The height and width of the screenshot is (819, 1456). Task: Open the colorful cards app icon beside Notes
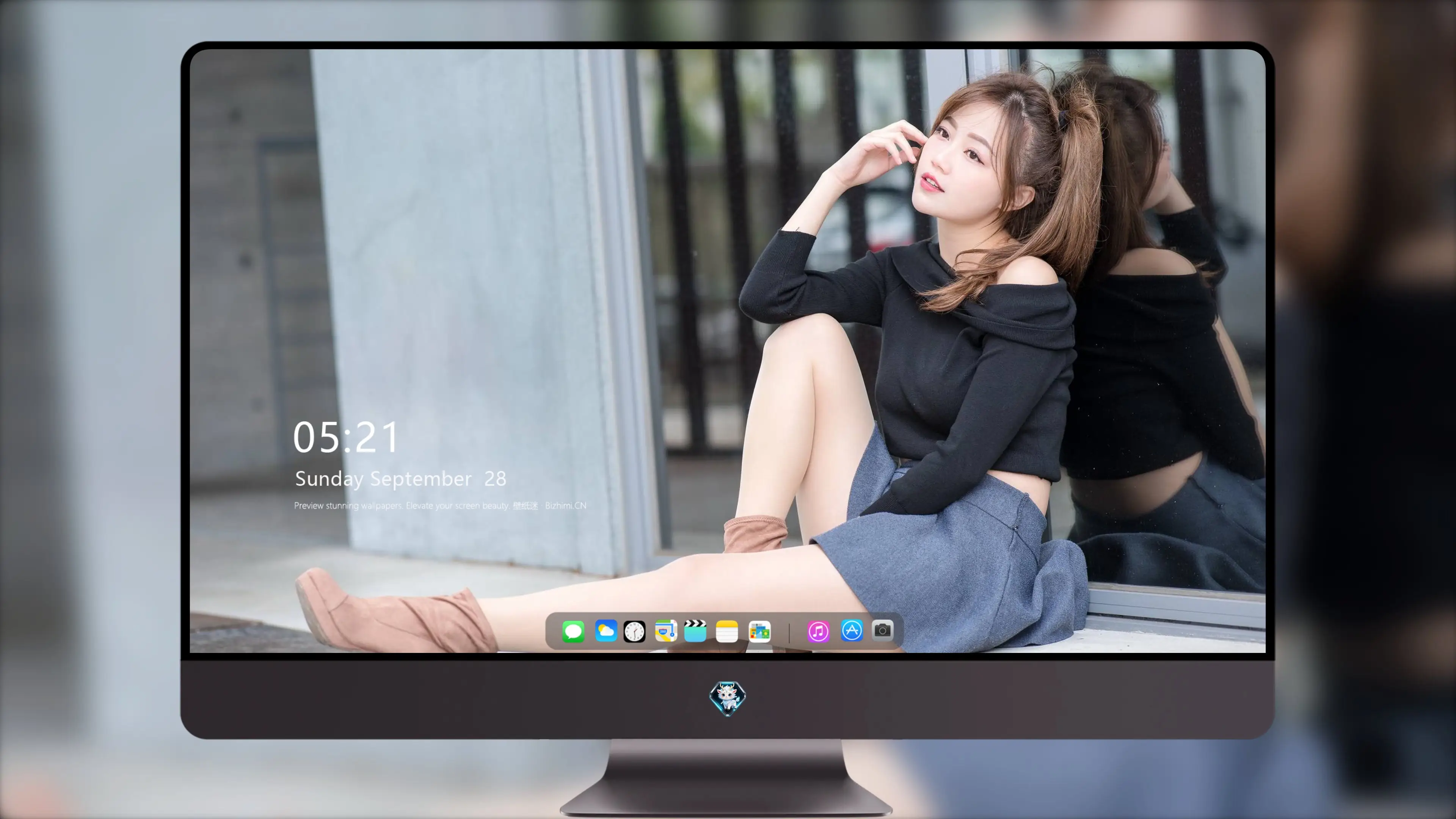[x=759, y=631]
